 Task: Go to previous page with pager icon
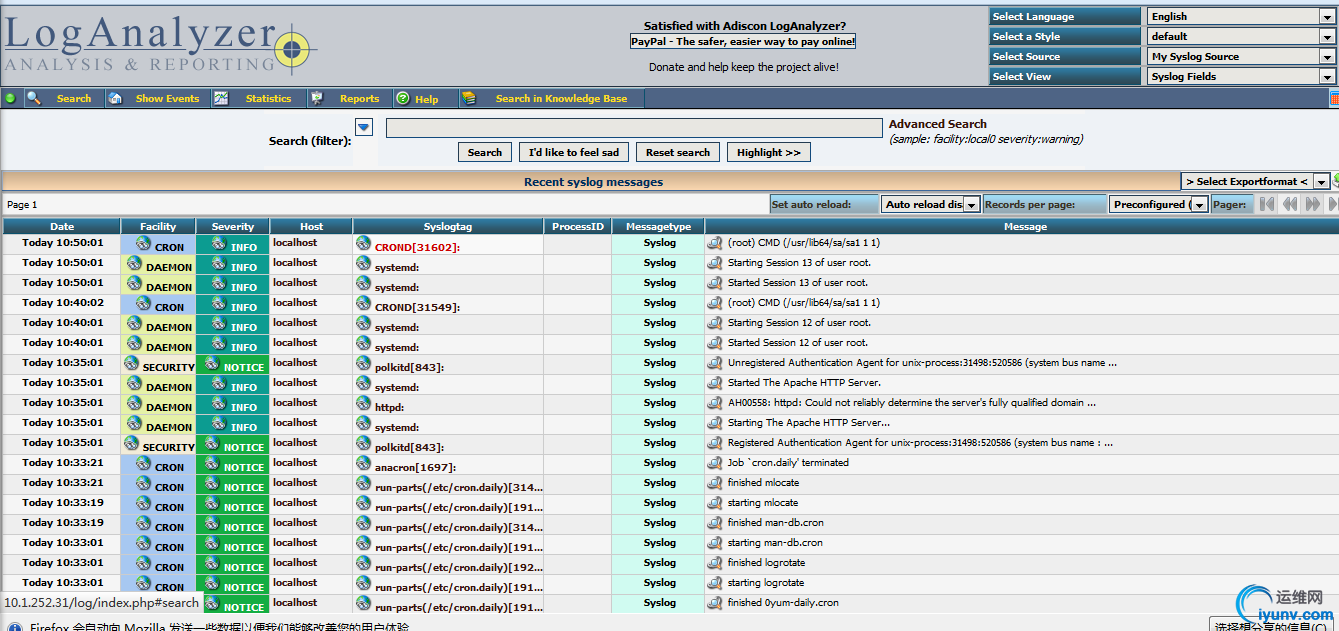click(x=1289, y=204)
